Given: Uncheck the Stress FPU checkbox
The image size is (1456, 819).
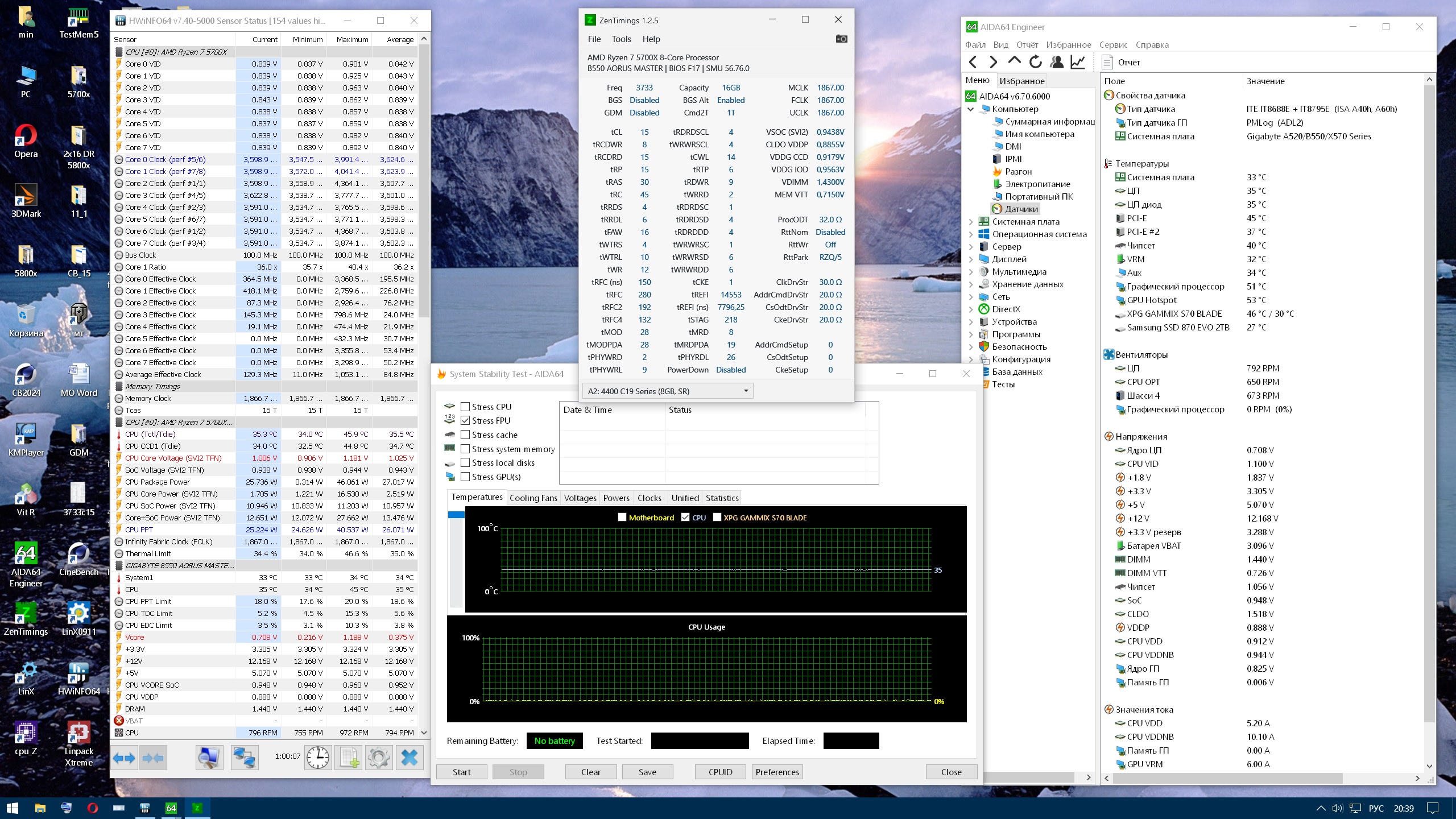Looking at the screenshot, I should point(465,420).
